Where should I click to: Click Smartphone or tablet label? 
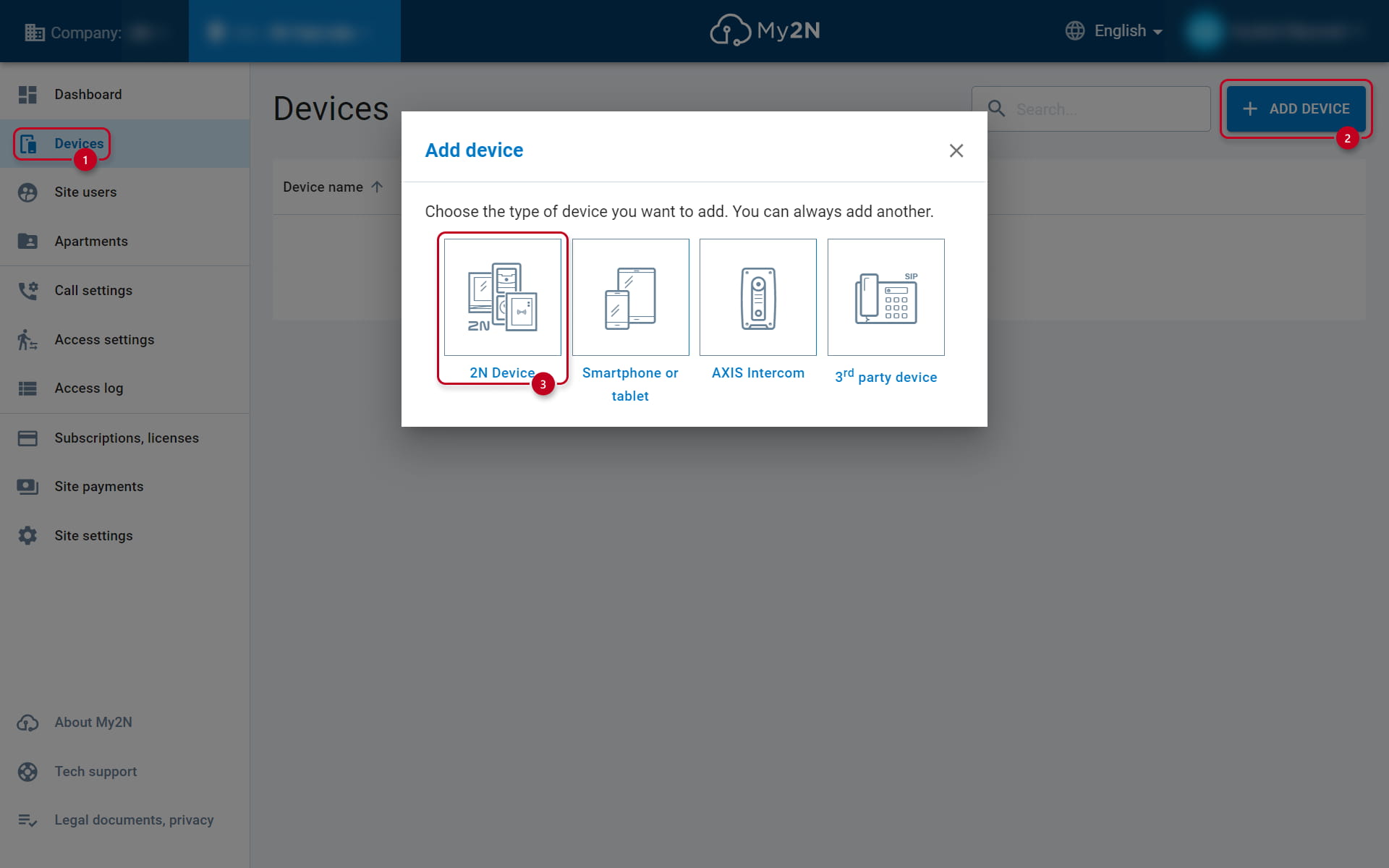(630, 384)
